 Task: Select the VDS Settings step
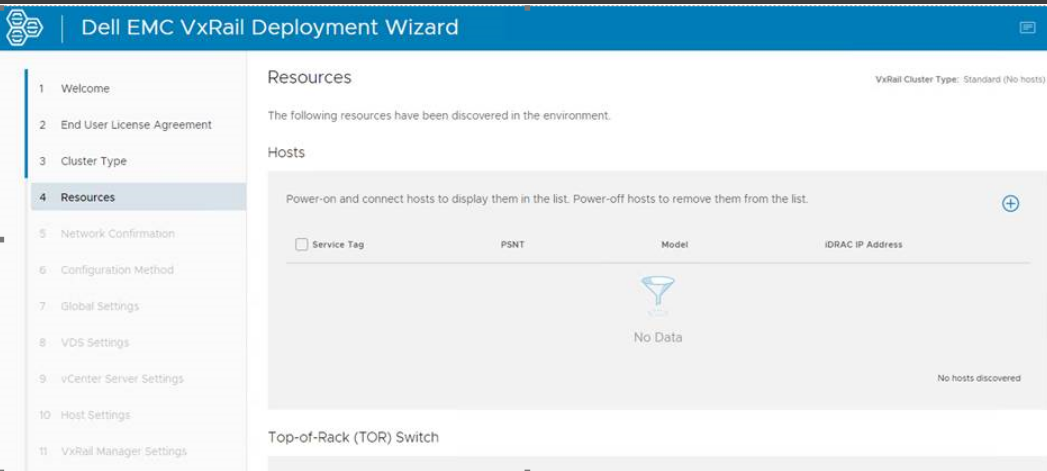(x=137, y=343)
